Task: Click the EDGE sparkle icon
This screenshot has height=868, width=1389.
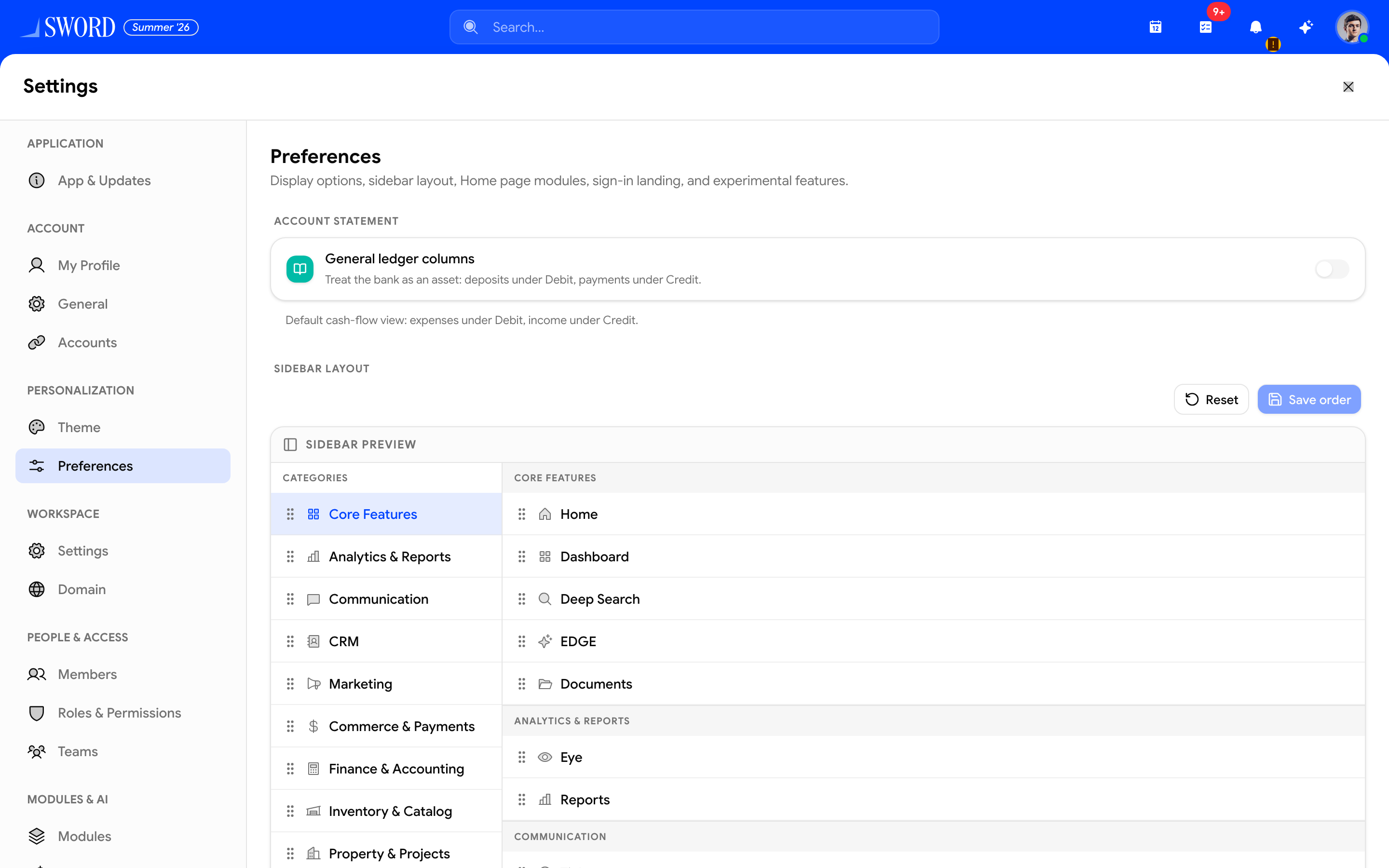Action: 545,641
